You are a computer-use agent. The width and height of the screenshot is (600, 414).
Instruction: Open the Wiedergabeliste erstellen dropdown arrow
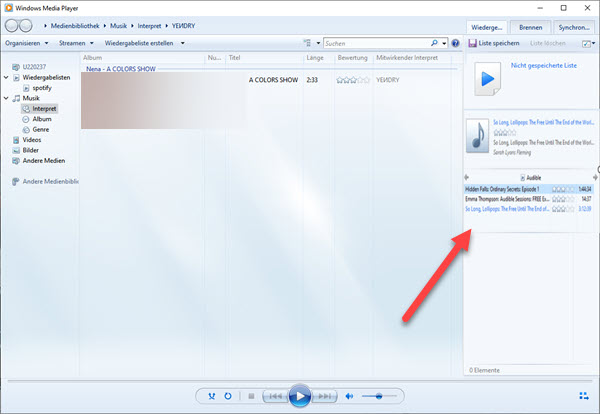(x=183, y=43)
